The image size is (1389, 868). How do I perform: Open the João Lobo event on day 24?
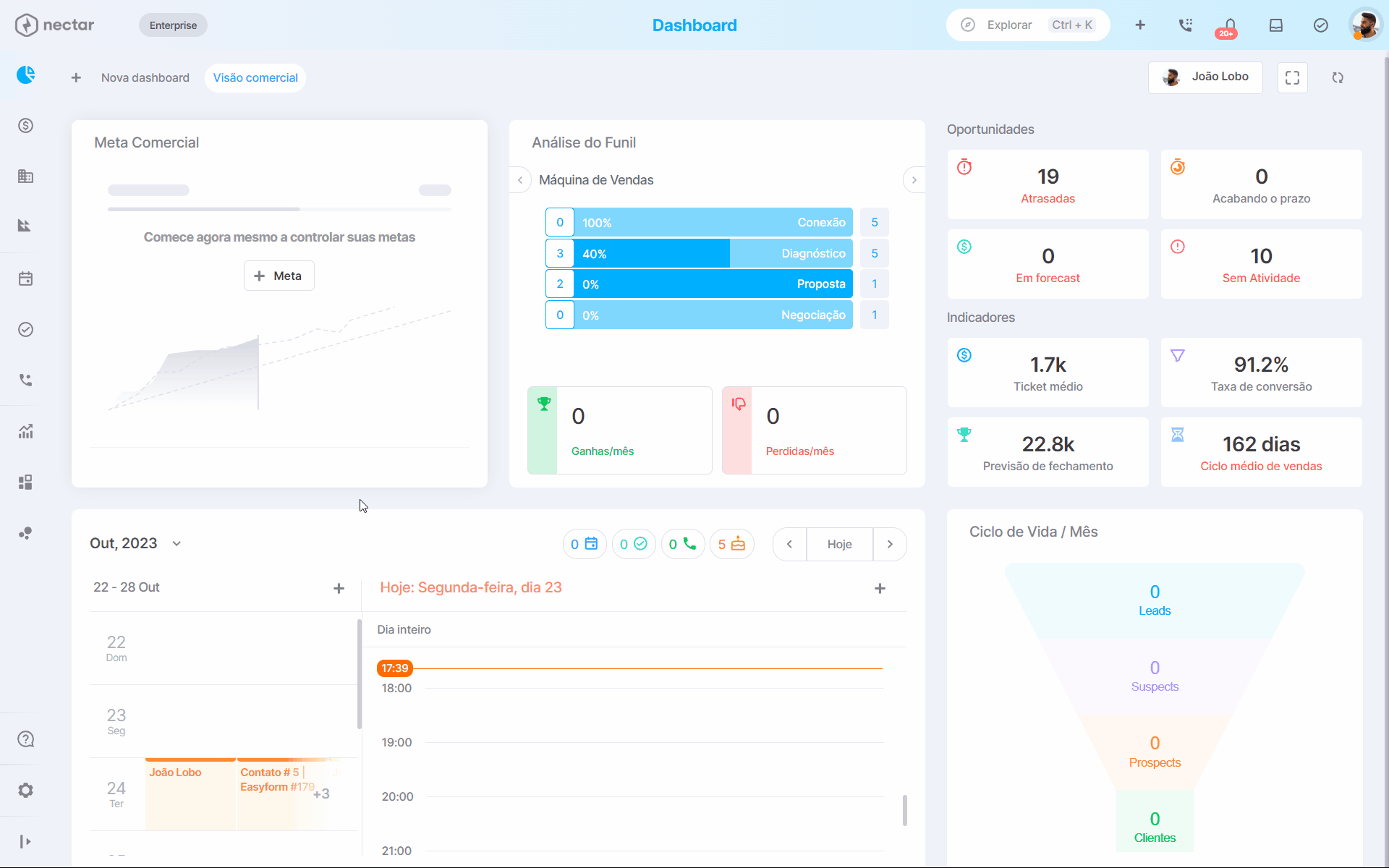(190, 793)
